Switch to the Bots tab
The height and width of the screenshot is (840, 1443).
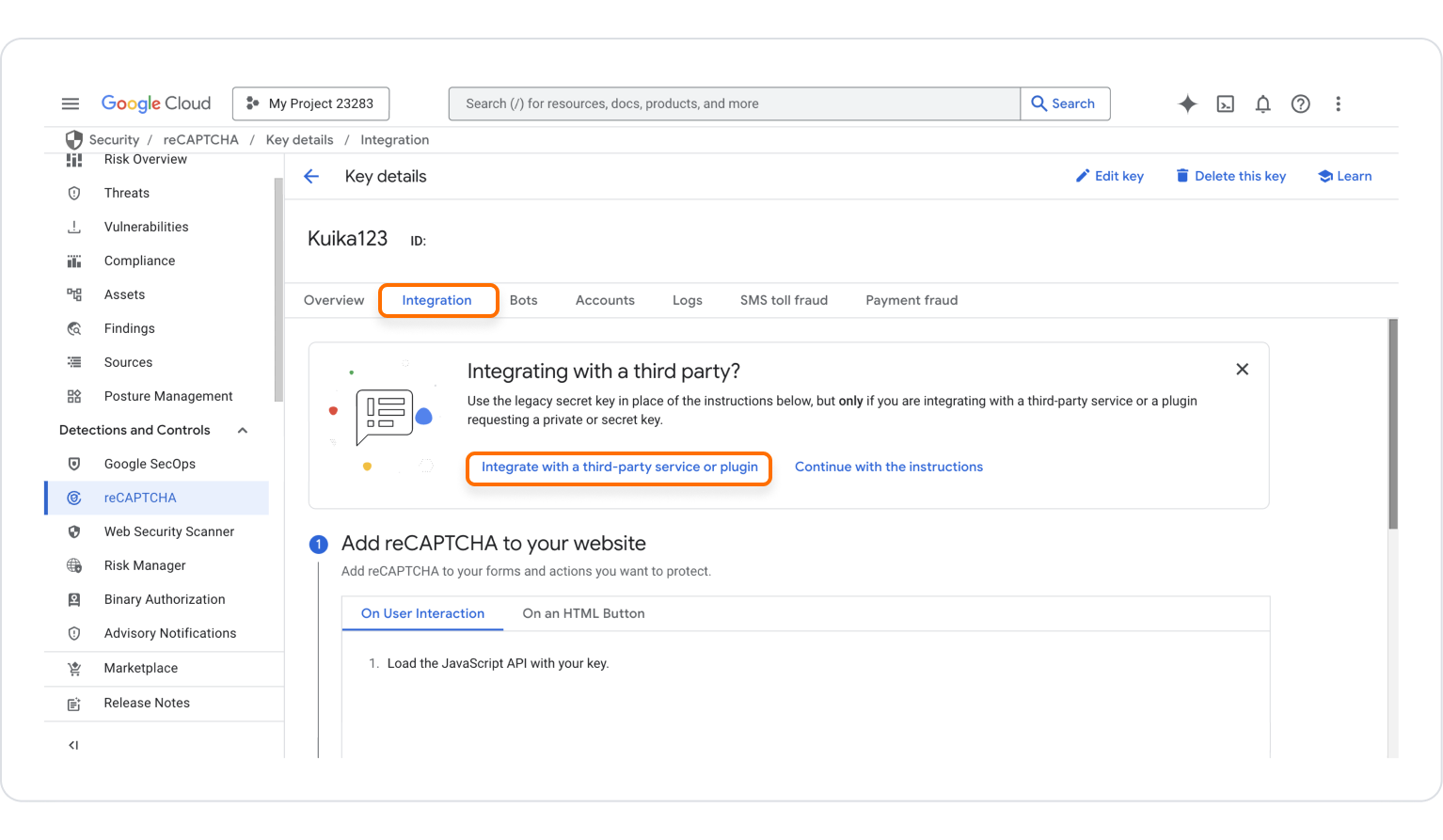click(x=524, y=300)
